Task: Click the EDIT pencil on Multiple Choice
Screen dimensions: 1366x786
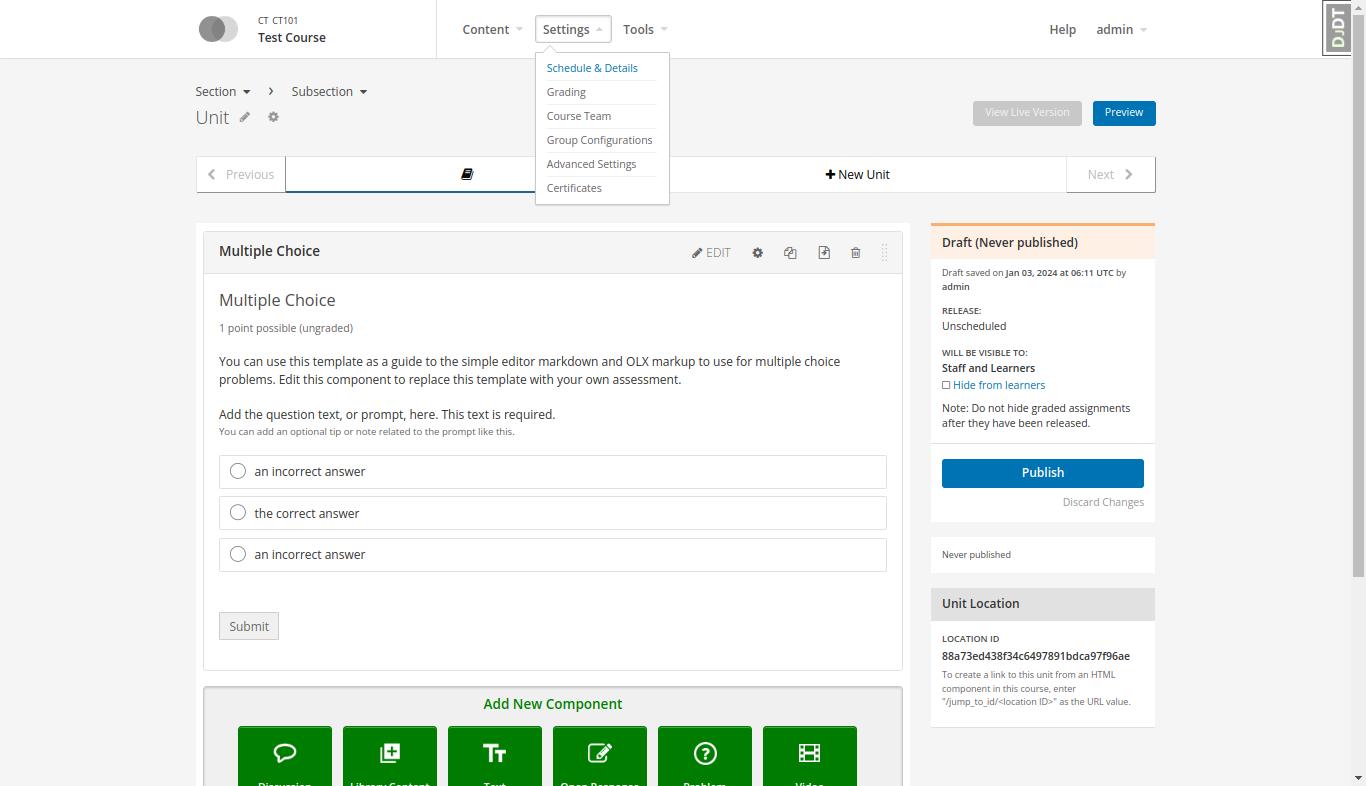Action: coord(711,253)
